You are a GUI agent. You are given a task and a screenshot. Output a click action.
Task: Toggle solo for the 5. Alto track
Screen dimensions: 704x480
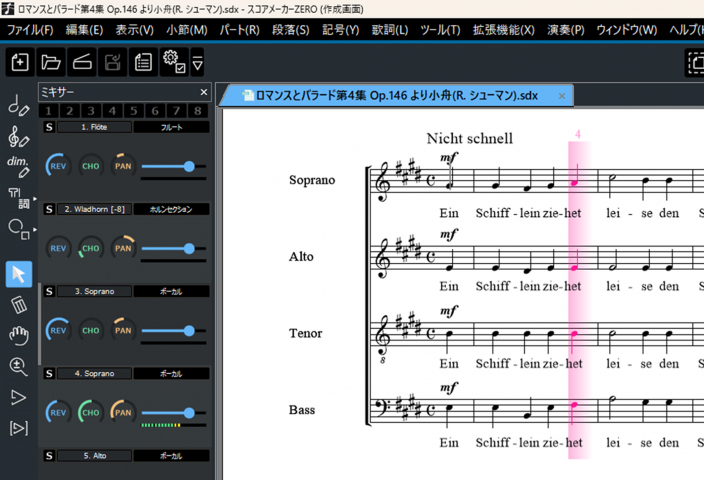point(49,455)
